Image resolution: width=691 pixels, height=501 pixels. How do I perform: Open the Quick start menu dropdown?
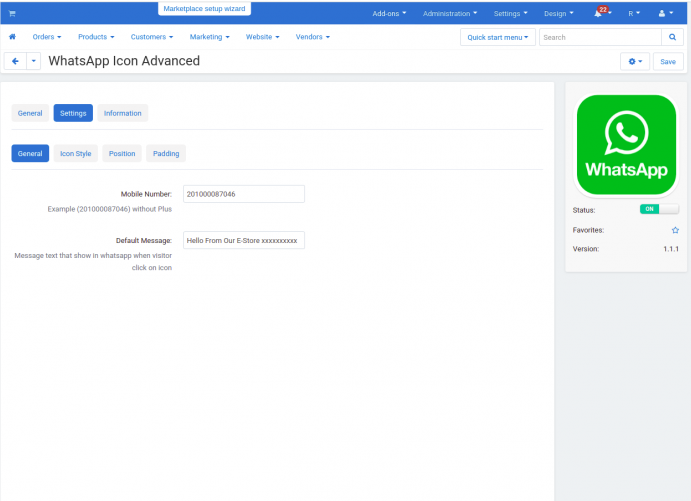[x=498, y=37]
